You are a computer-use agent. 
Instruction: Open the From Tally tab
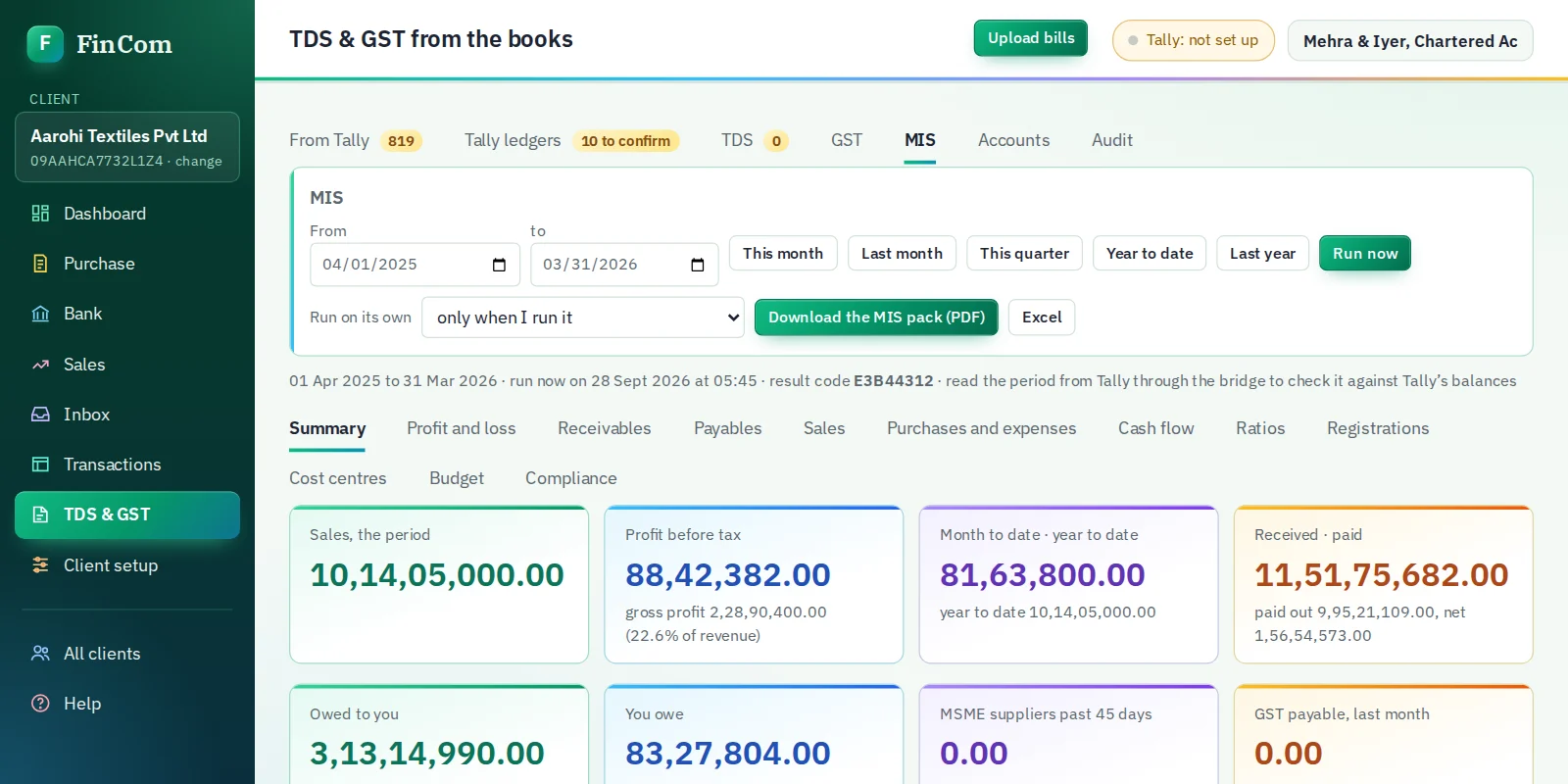[356, 140]
